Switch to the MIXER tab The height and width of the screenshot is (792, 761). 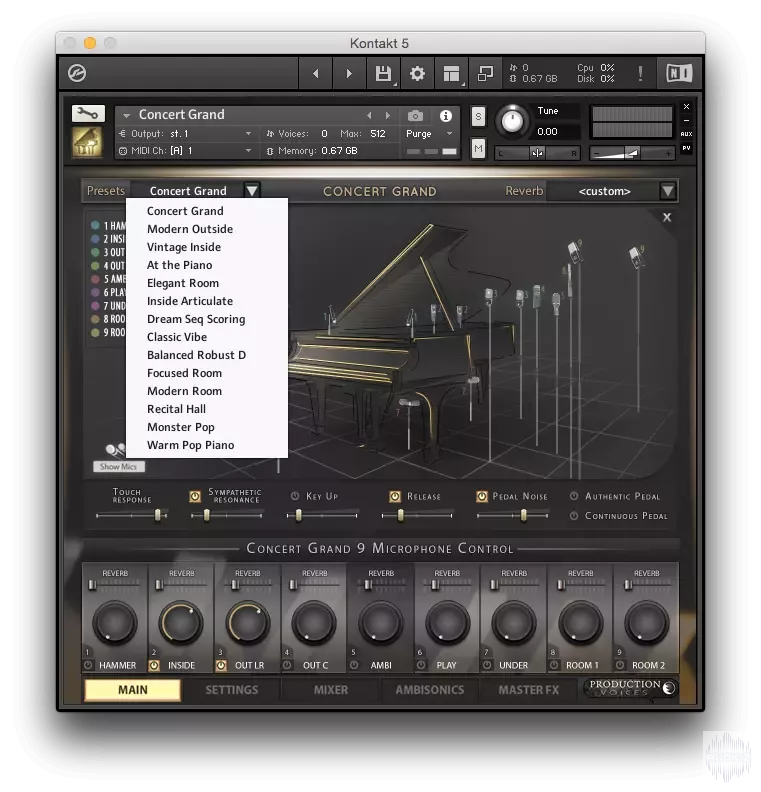(x=331, y=690)
